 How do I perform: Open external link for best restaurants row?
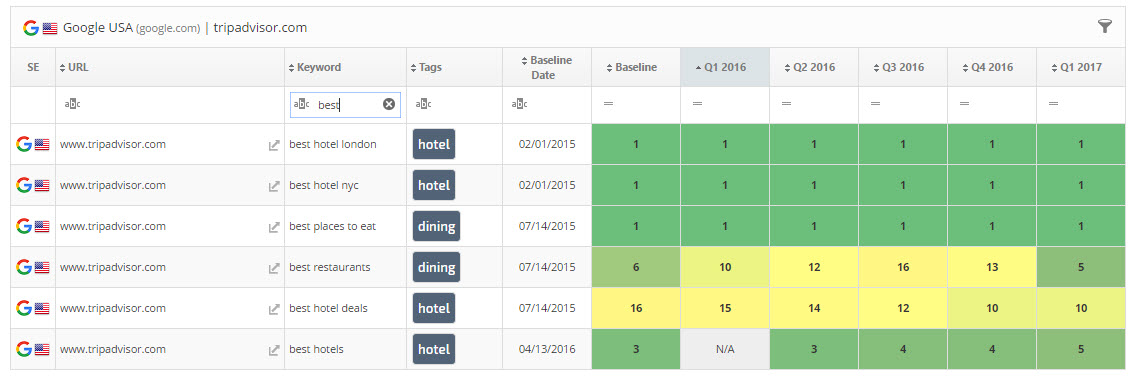coord(274,268)
